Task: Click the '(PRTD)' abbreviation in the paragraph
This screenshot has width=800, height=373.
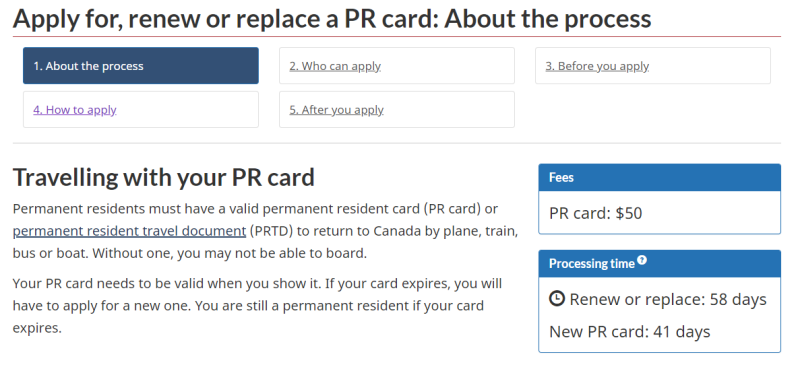Action: 270,231
